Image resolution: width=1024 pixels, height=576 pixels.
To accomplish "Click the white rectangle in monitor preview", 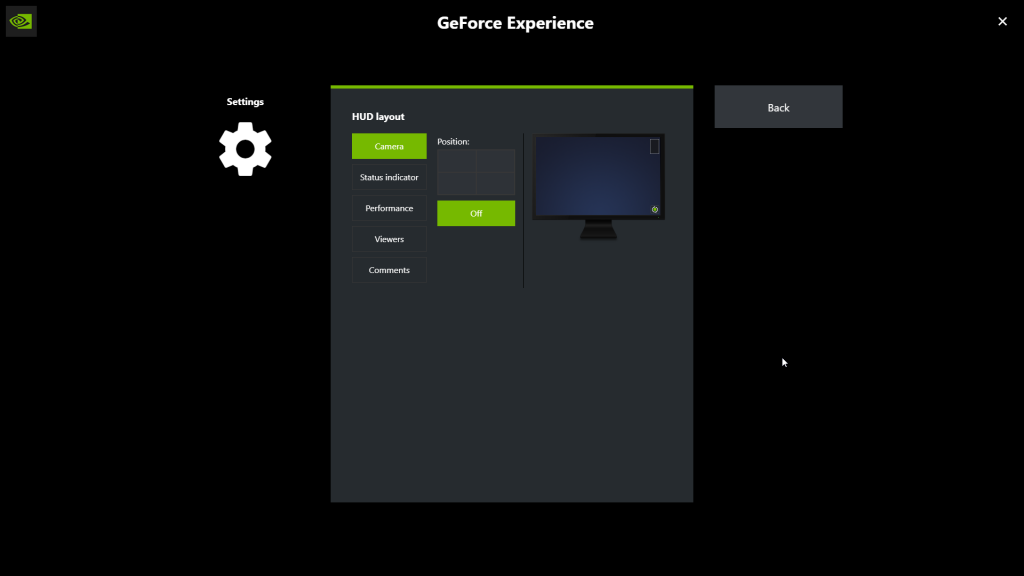I will pyautogui.click(x=654, y=147).
